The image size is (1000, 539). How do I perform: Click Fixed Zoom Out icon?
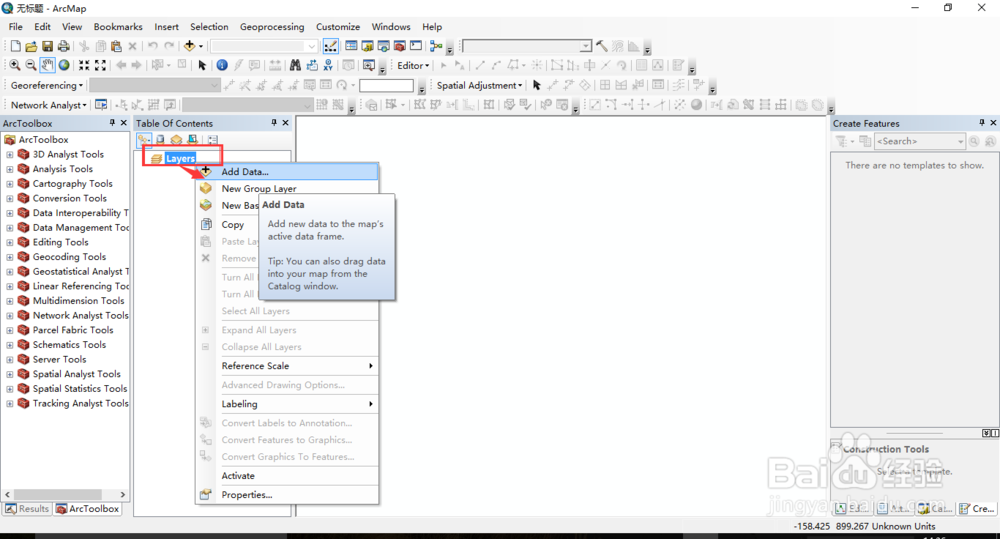[100, 65]
